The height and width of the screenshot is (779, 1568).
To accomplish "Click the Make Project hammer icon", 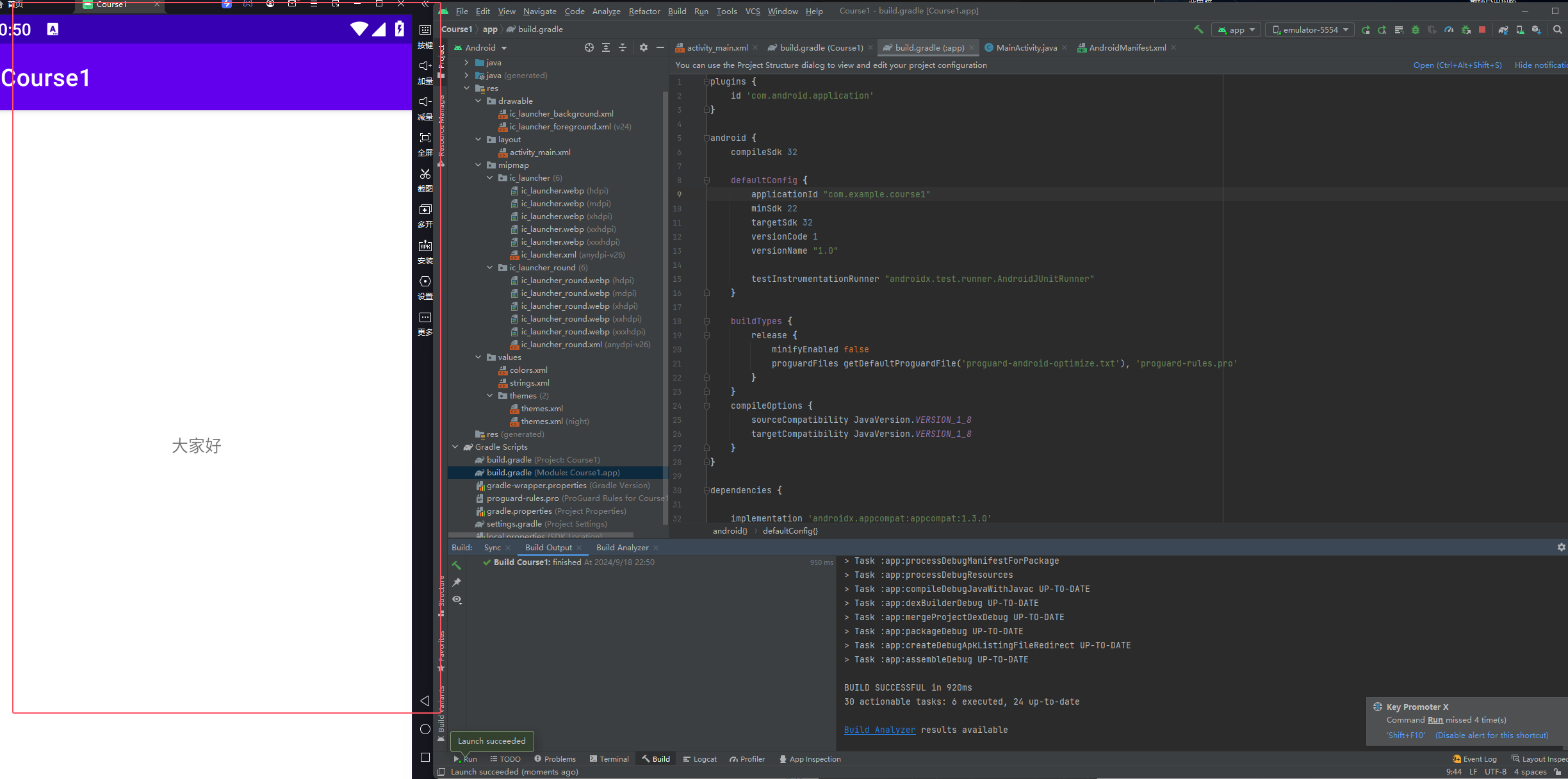I will pyautogui.click(x=1198, y=29).
